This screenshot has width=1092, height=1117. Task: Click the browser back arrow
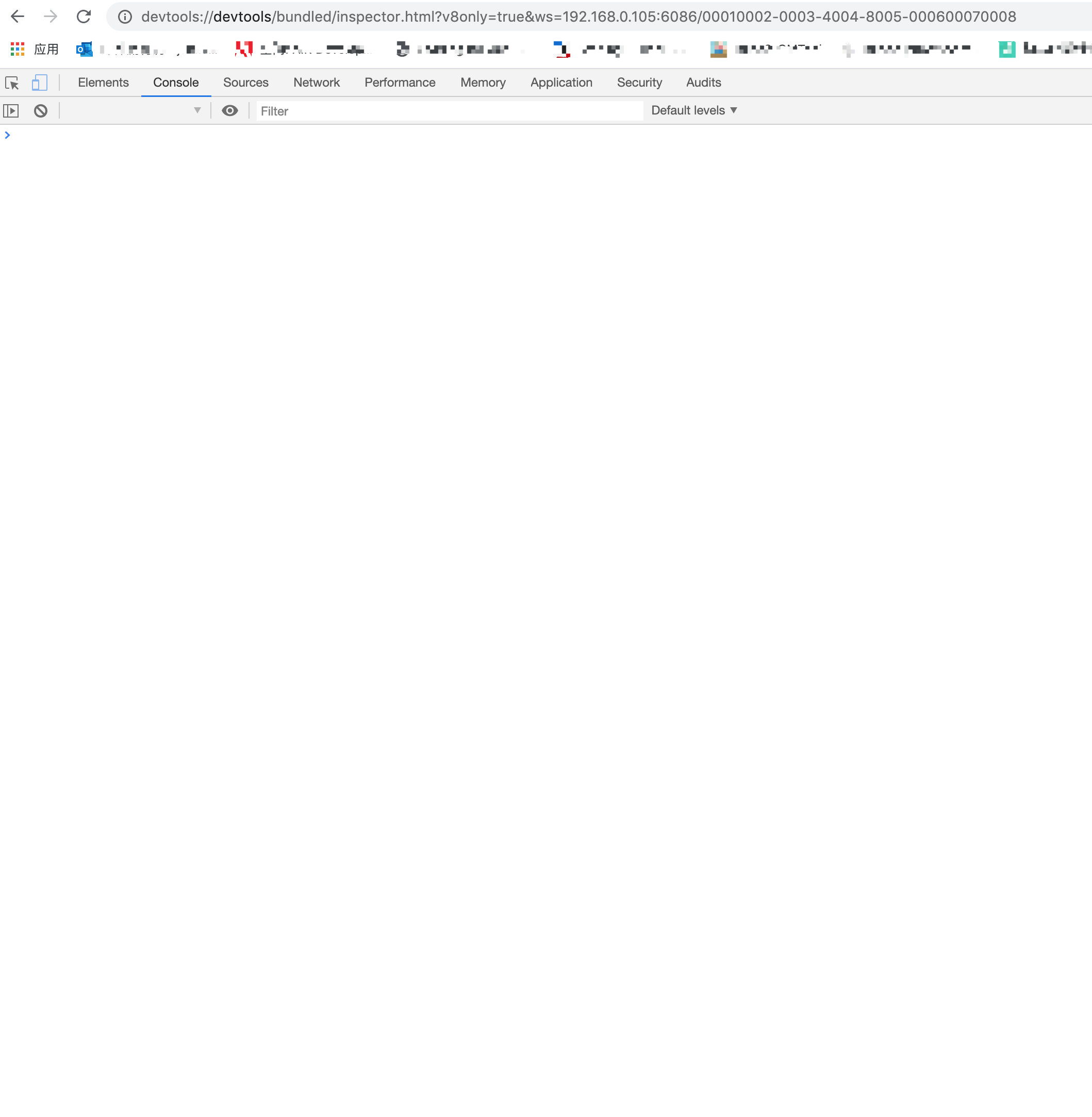click(17, 17)
